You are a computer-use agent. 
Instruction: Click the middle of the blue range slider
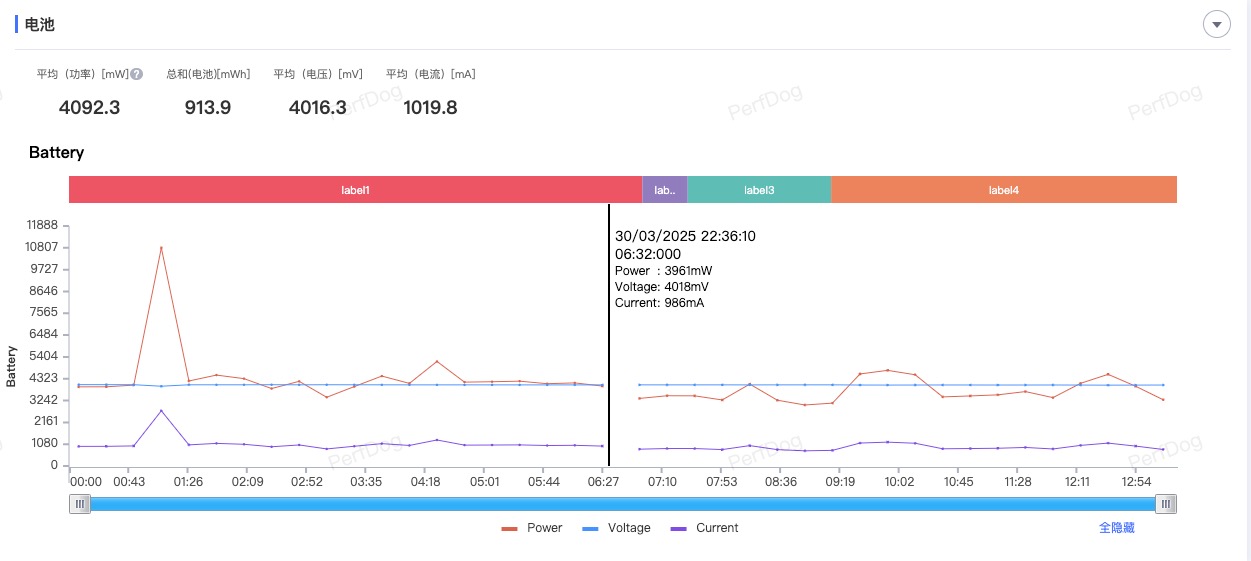coord(622,504)
